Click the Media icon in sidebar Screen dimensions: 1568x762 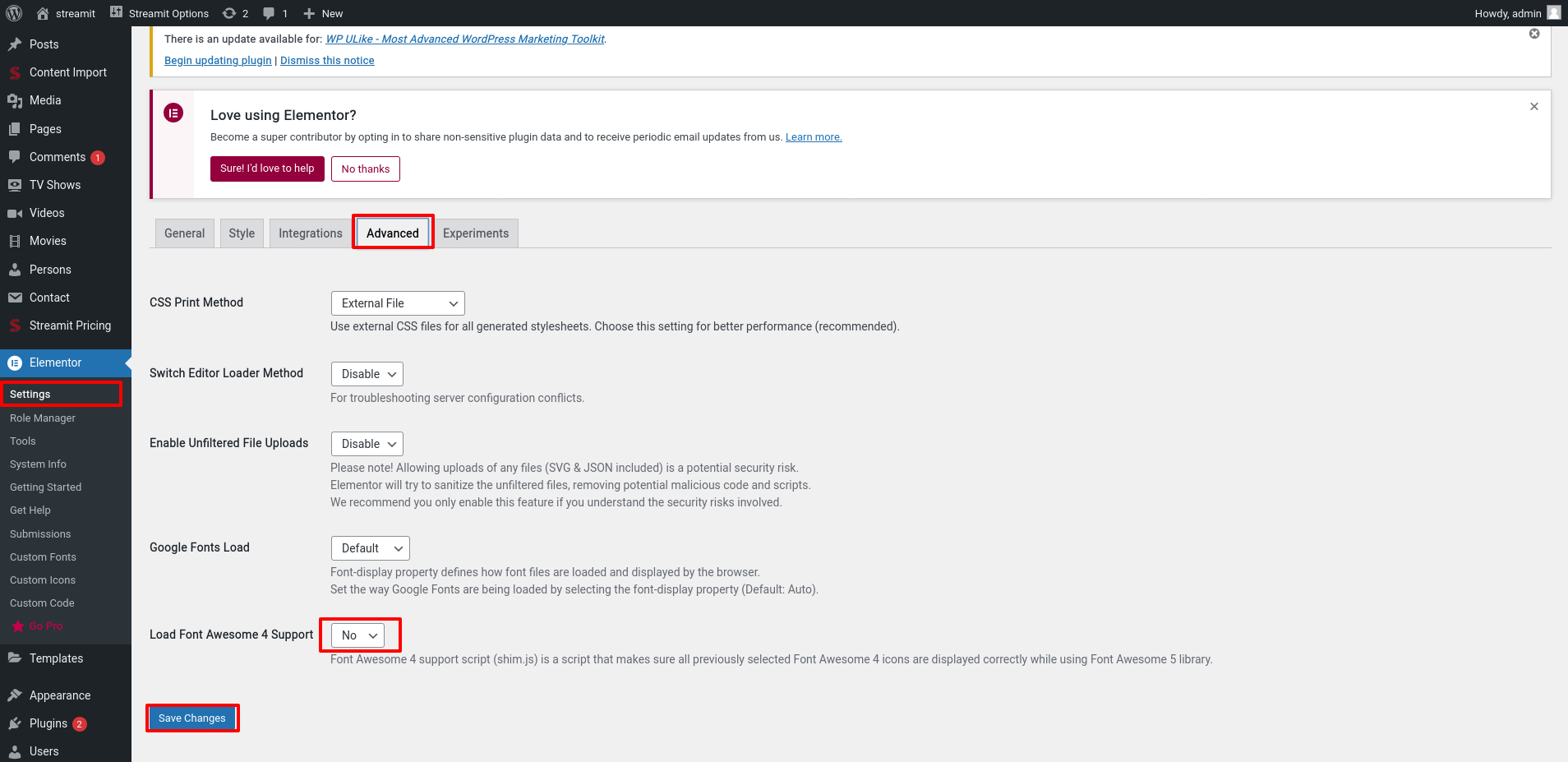[x=15, y=100]
